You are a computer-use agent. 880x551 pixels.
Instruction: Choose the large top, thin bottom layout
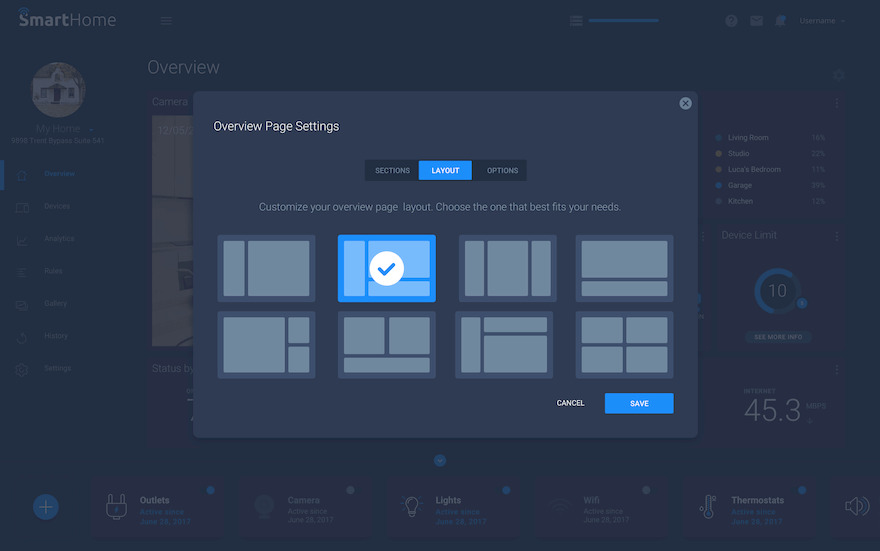point(624,268)
